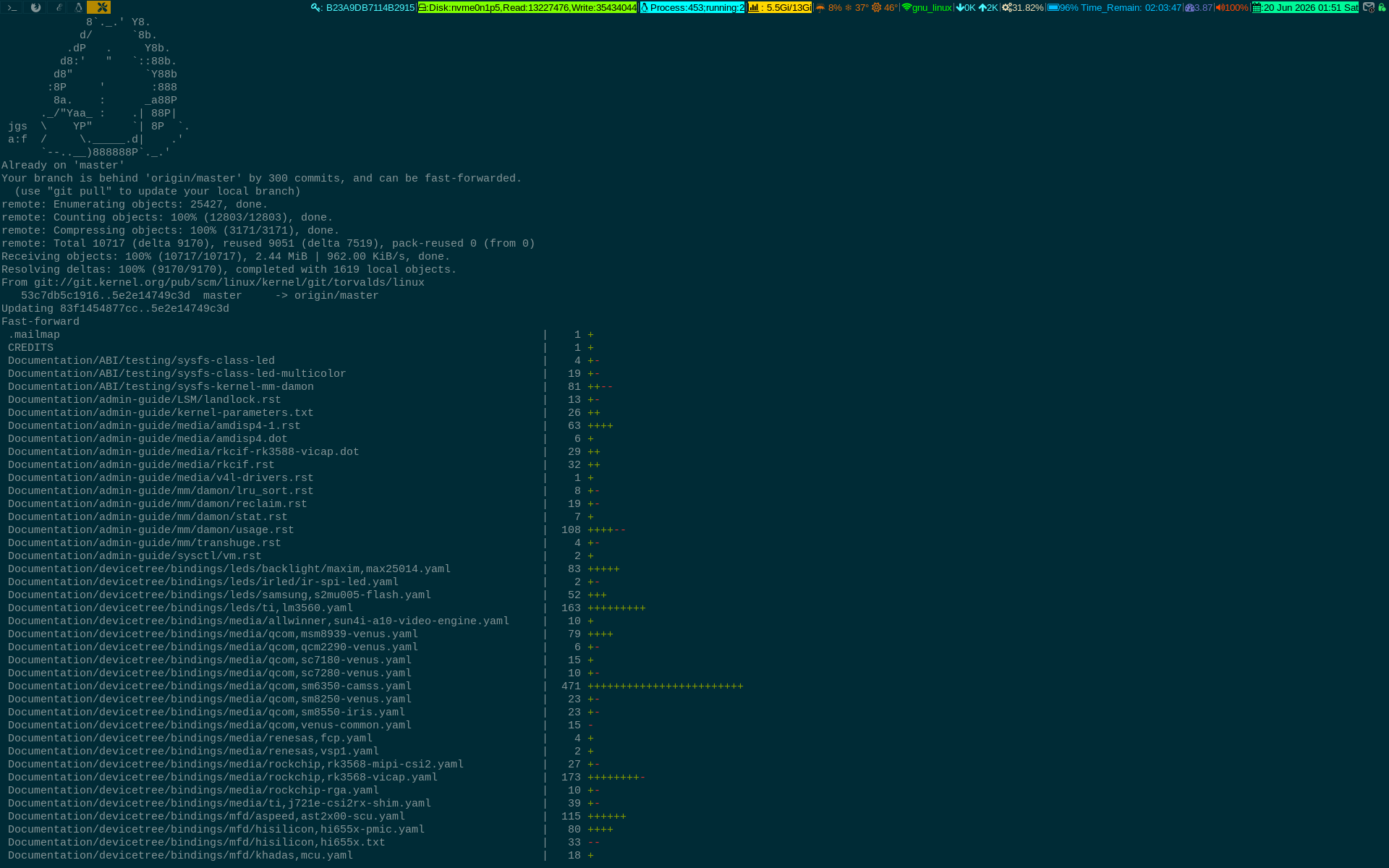The width and height of the screenshot is (1389, 868).
Task: Select the Emacs workspace icon
Action: pos(58,7)
